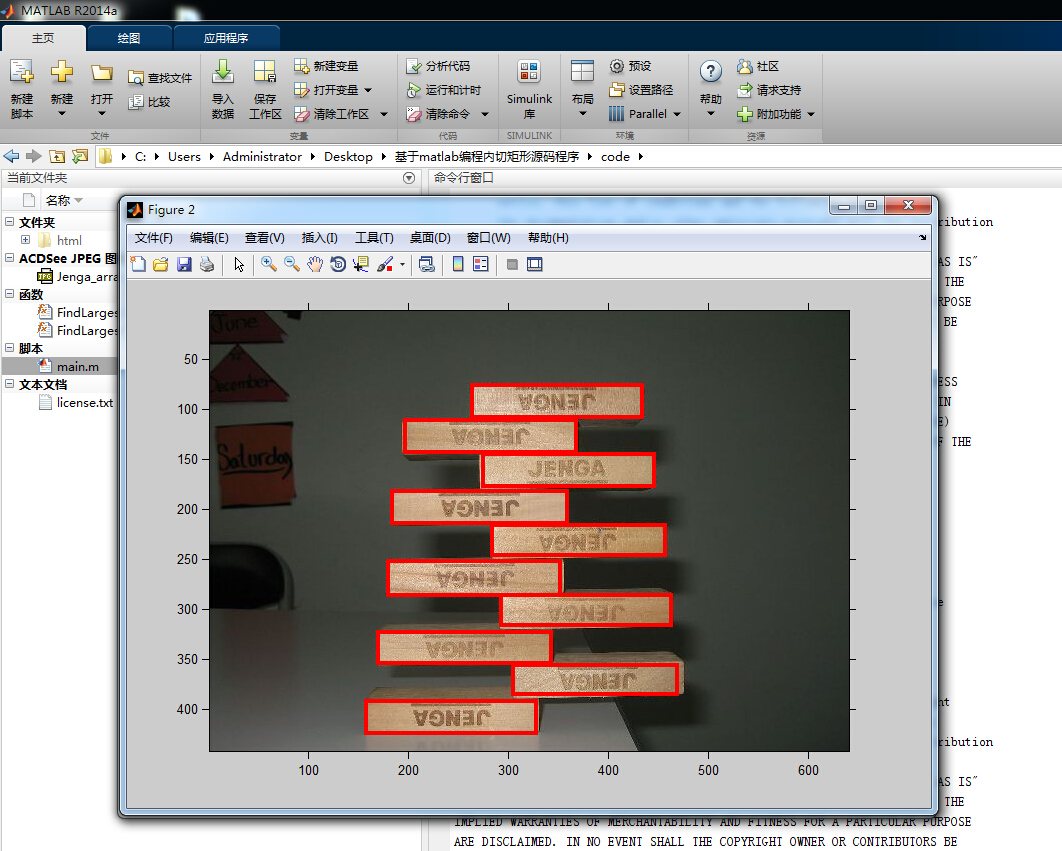The width and height of the screenshot is (1062, 851).
Task: Open the Simulink 库 library
Action: 529,89
